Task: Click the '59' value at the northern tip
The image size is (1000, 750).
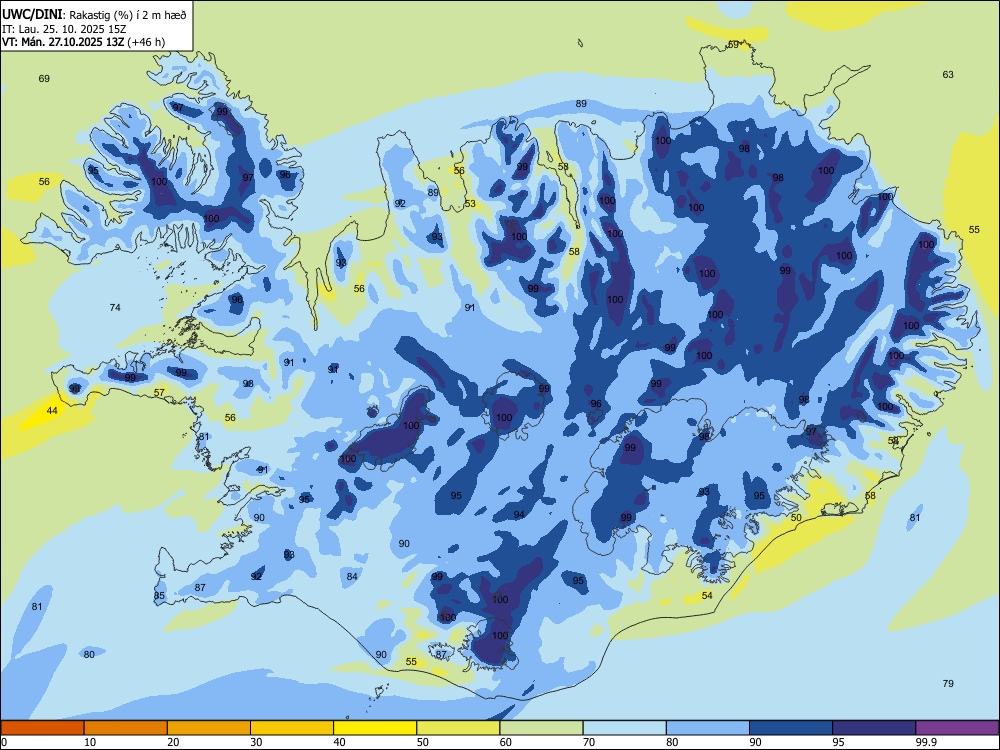Action: [733, 45]
